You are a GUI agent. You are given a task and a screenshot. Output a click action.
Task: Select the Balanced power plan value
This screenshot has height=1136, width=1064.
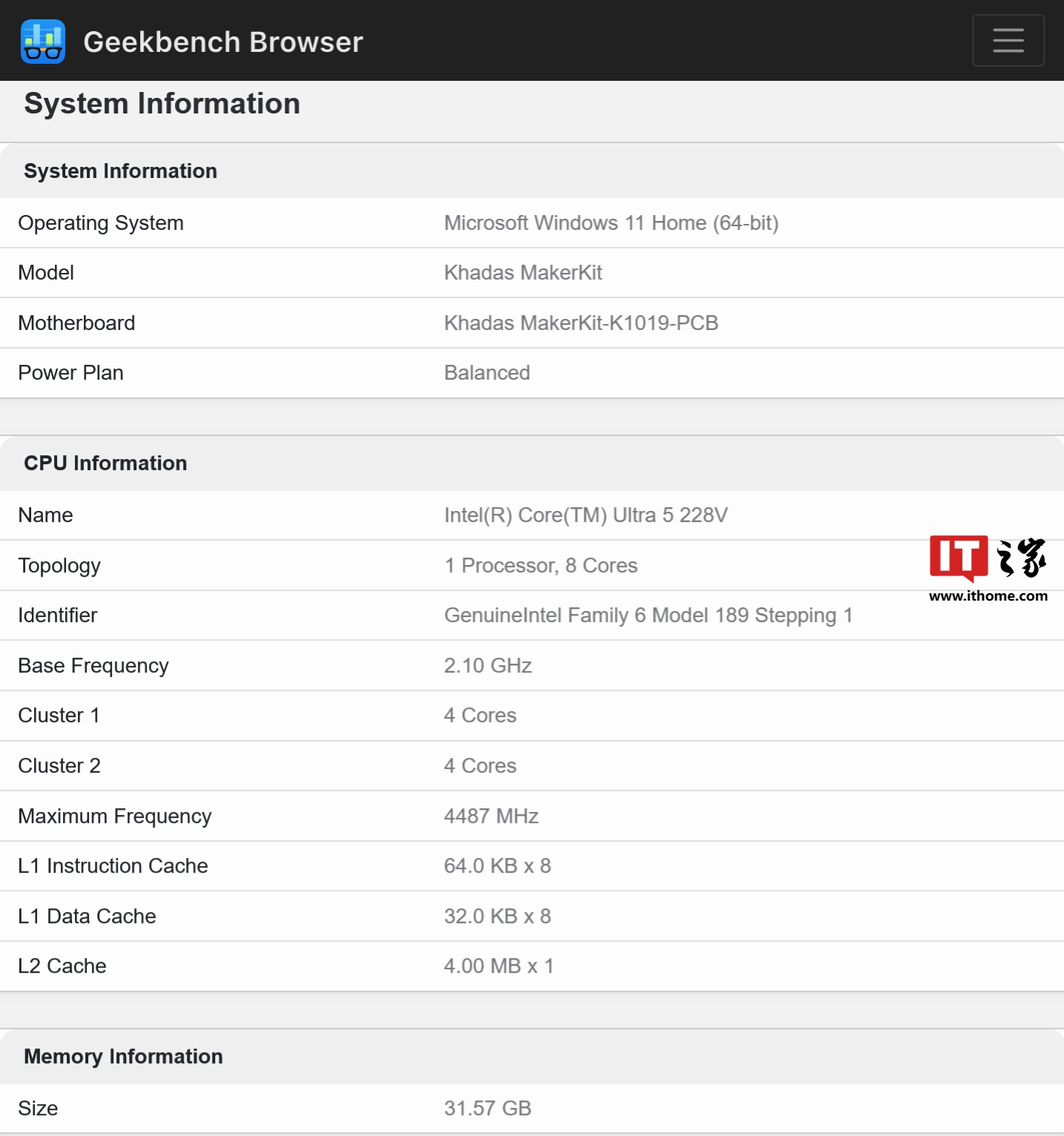coord(487,373)
